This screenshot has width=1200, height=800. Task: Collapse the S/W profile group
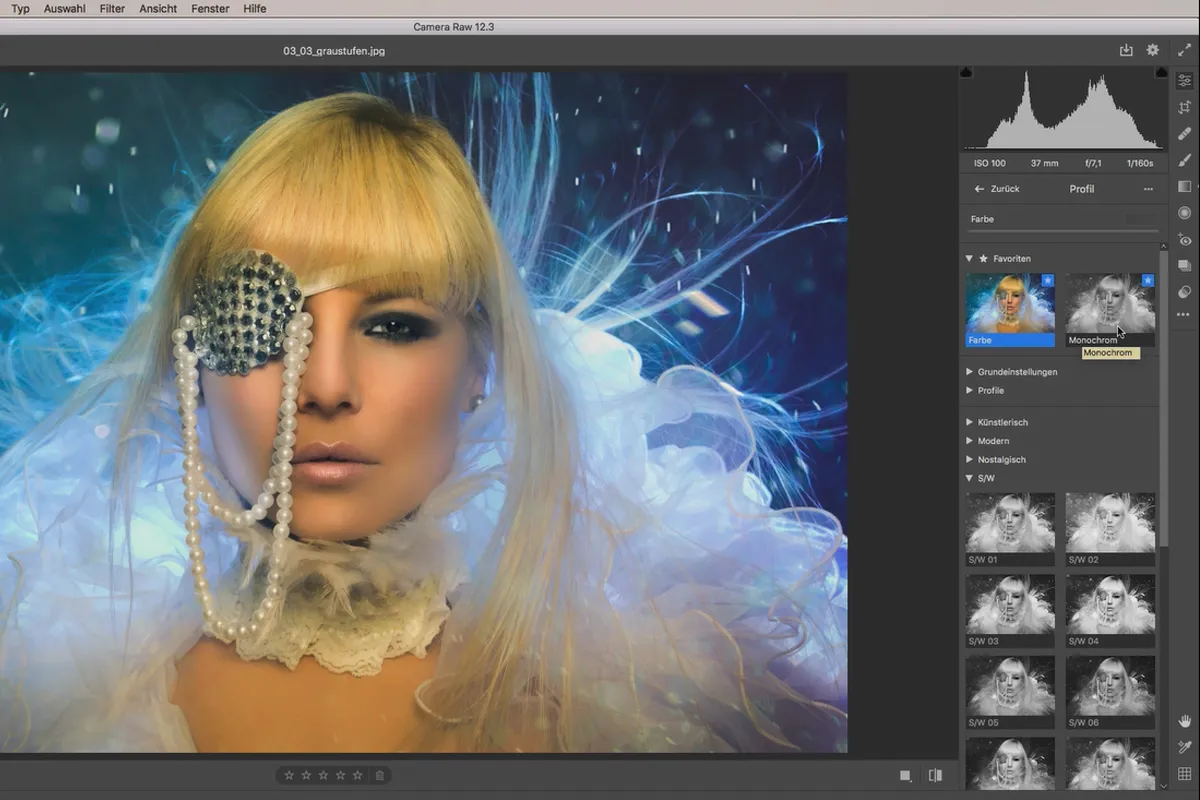coord(969,478)
